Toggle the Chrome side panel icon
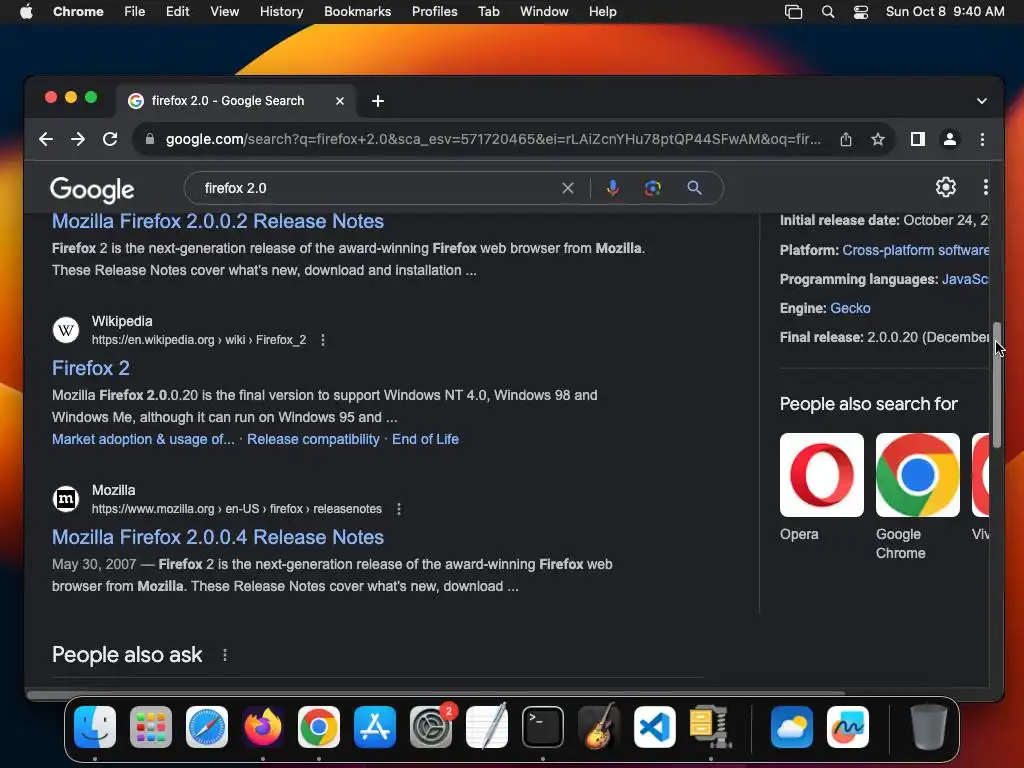Viewport: 1024px width, 768px height. click(x=918, y=139)
